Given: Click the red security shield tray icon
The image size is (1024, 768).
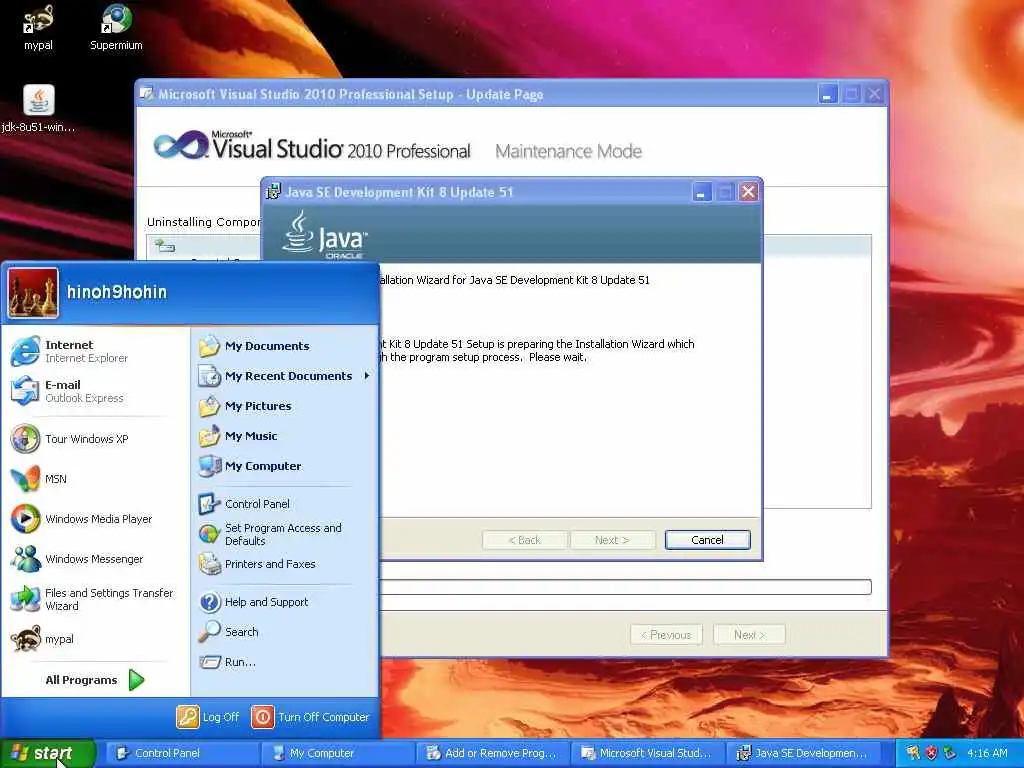Looking at the screenshot, I should pos(931,753).
